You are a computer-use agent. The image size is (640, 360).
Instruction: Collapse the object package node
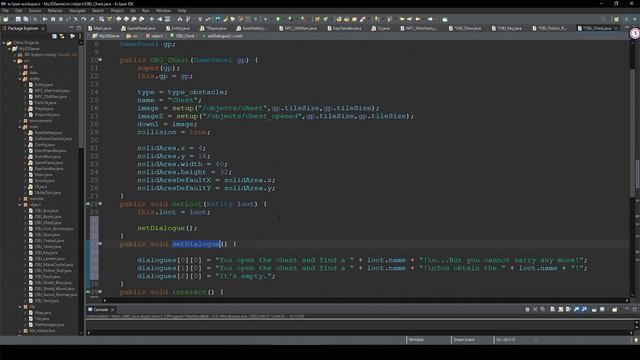pos(20,204)
